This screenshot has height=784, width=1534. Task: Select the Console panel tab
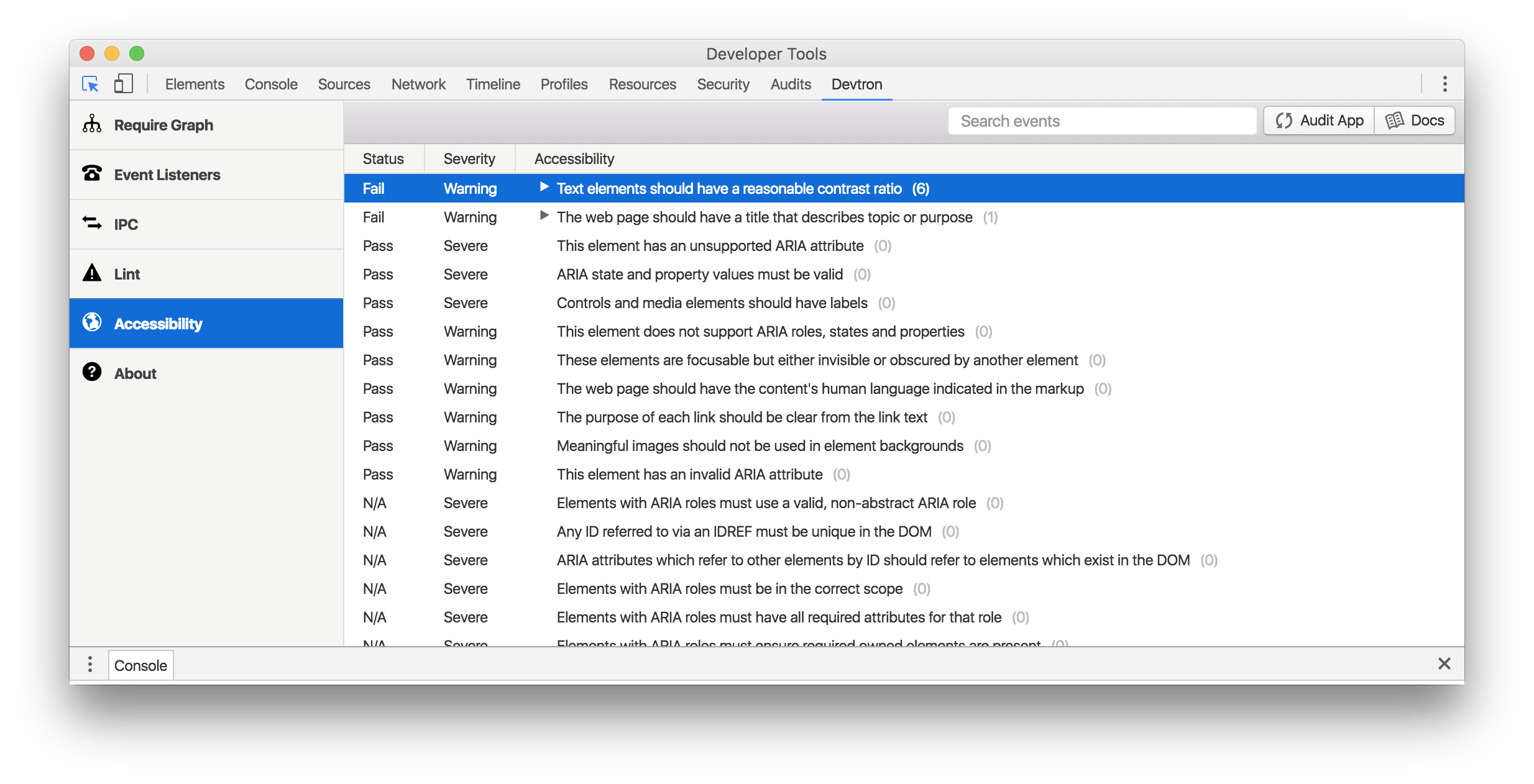pos(271,84)
